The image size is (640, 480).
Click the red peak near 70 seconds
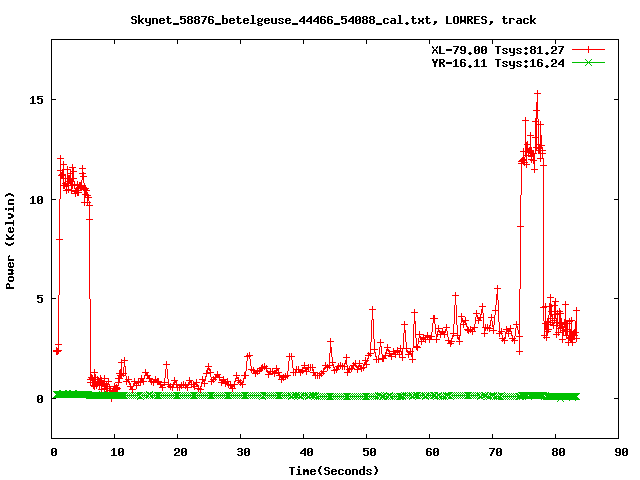pos(497,289)
